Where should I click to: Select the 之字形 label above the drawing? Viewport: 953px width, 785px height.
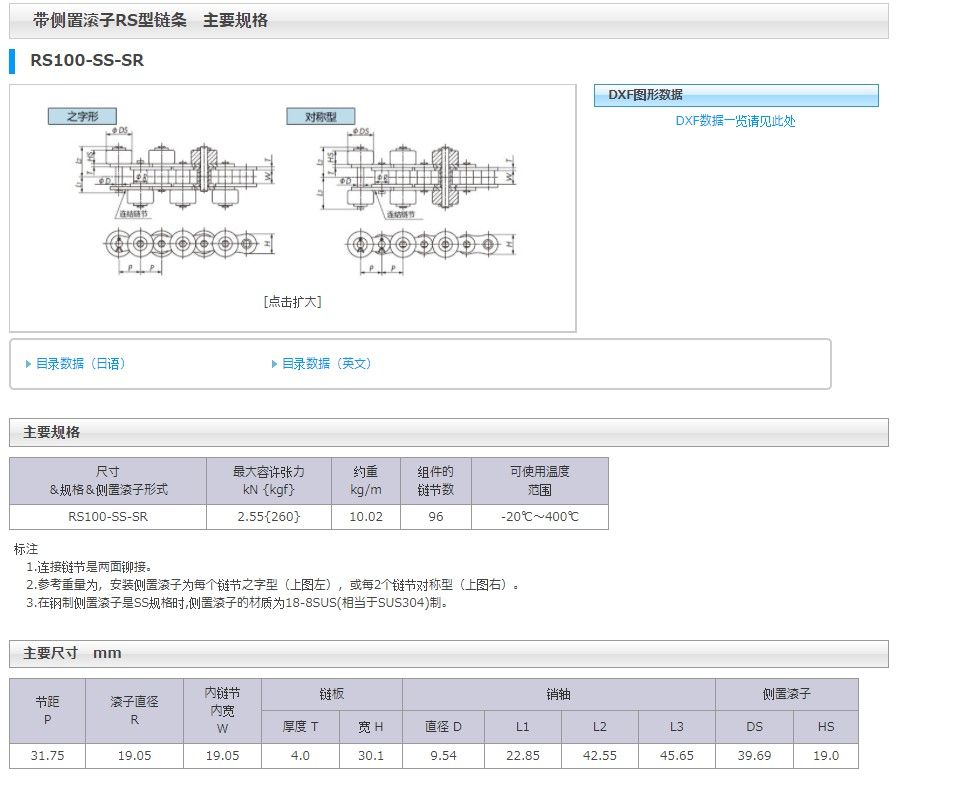tap(82, 116)
